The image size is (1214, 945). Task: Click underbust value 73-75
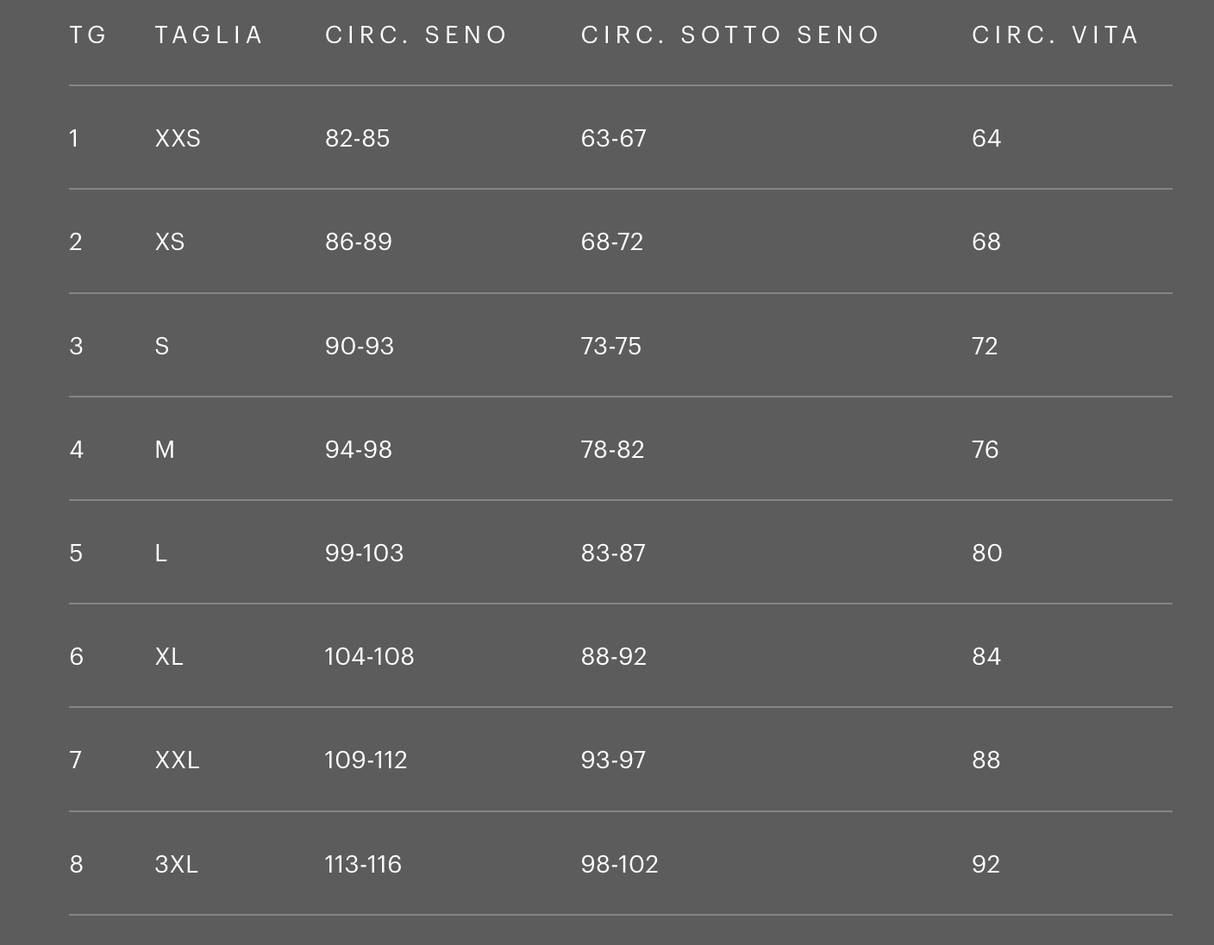click(x=611, y=346)
